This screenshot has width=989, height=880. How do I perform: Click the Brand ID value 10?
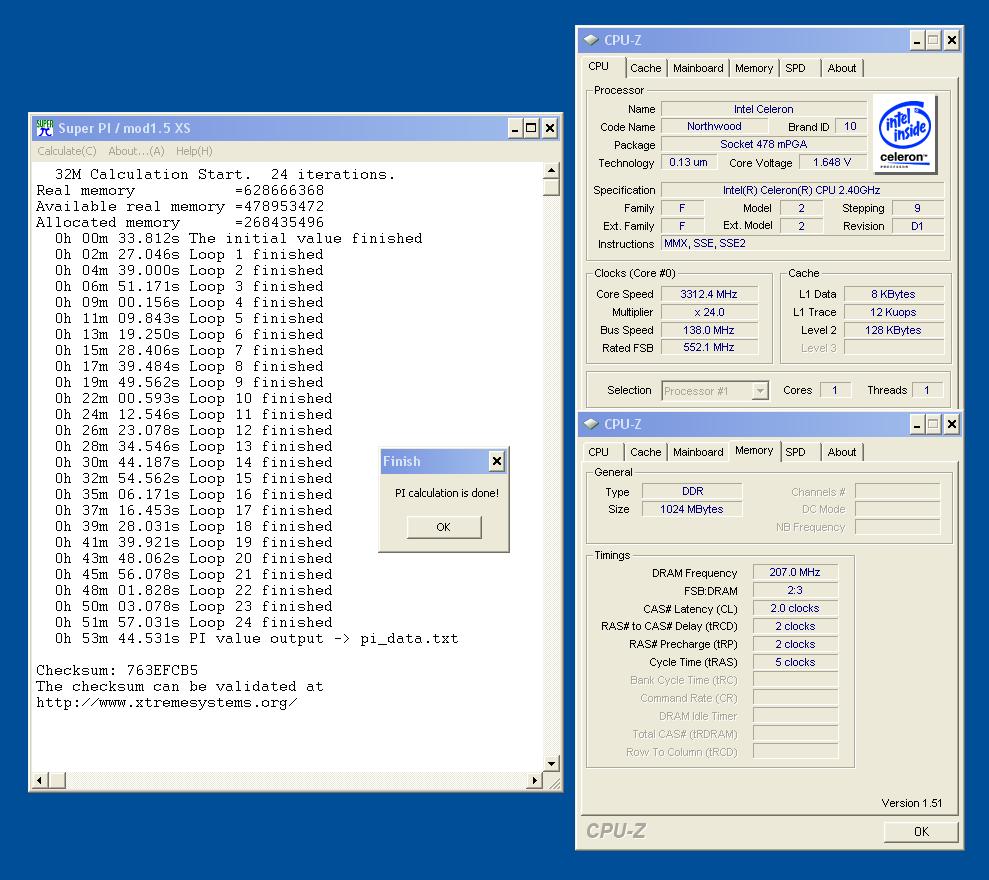[850, 126]
